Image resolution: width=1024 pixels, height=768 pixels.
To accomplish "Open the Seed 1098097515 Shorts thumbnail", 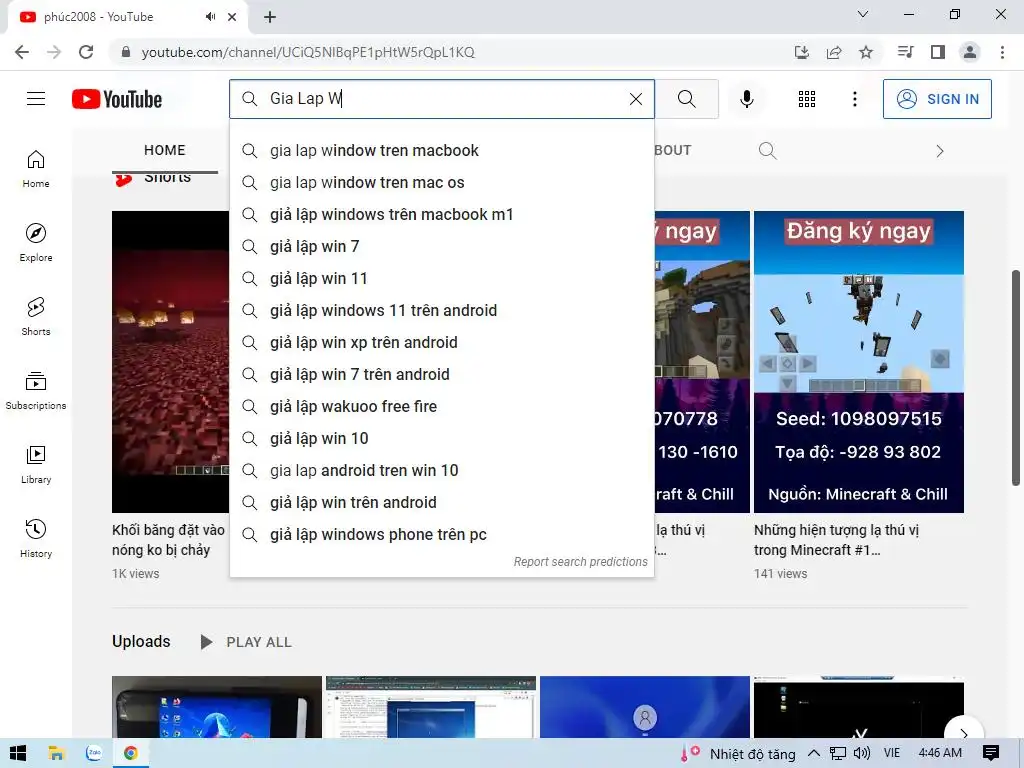I will point(859,362).
